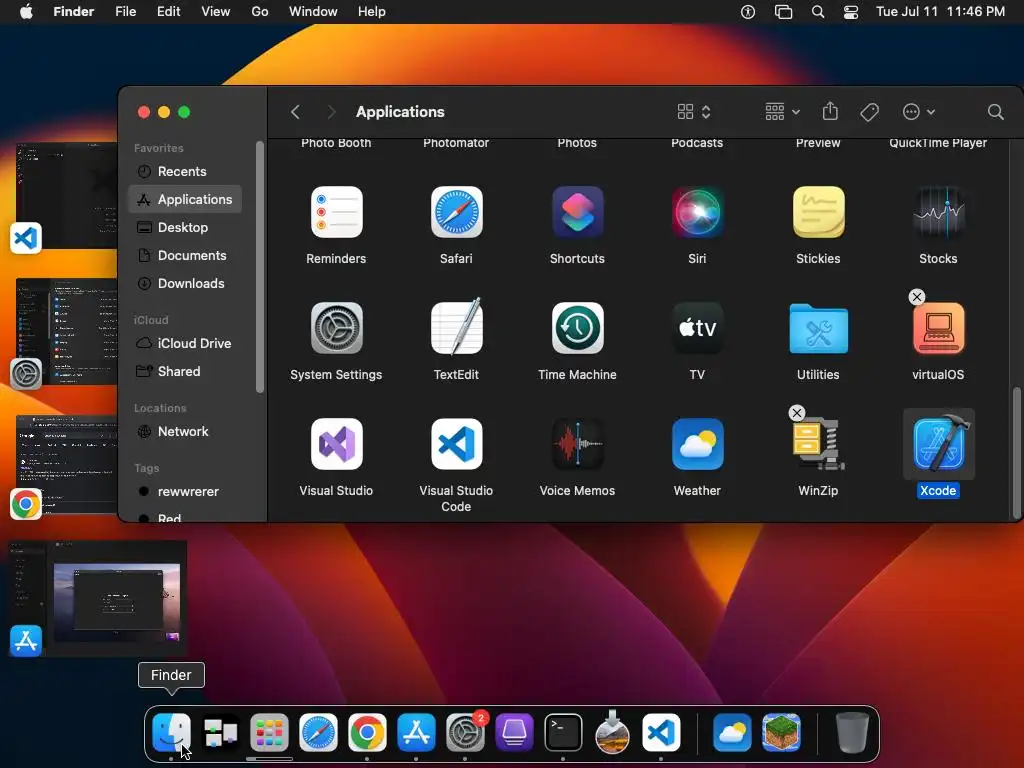The height and width of the screenshot is (768, 1024).
Task: Select the Weather app in Applications
Action: pos(697,444)
